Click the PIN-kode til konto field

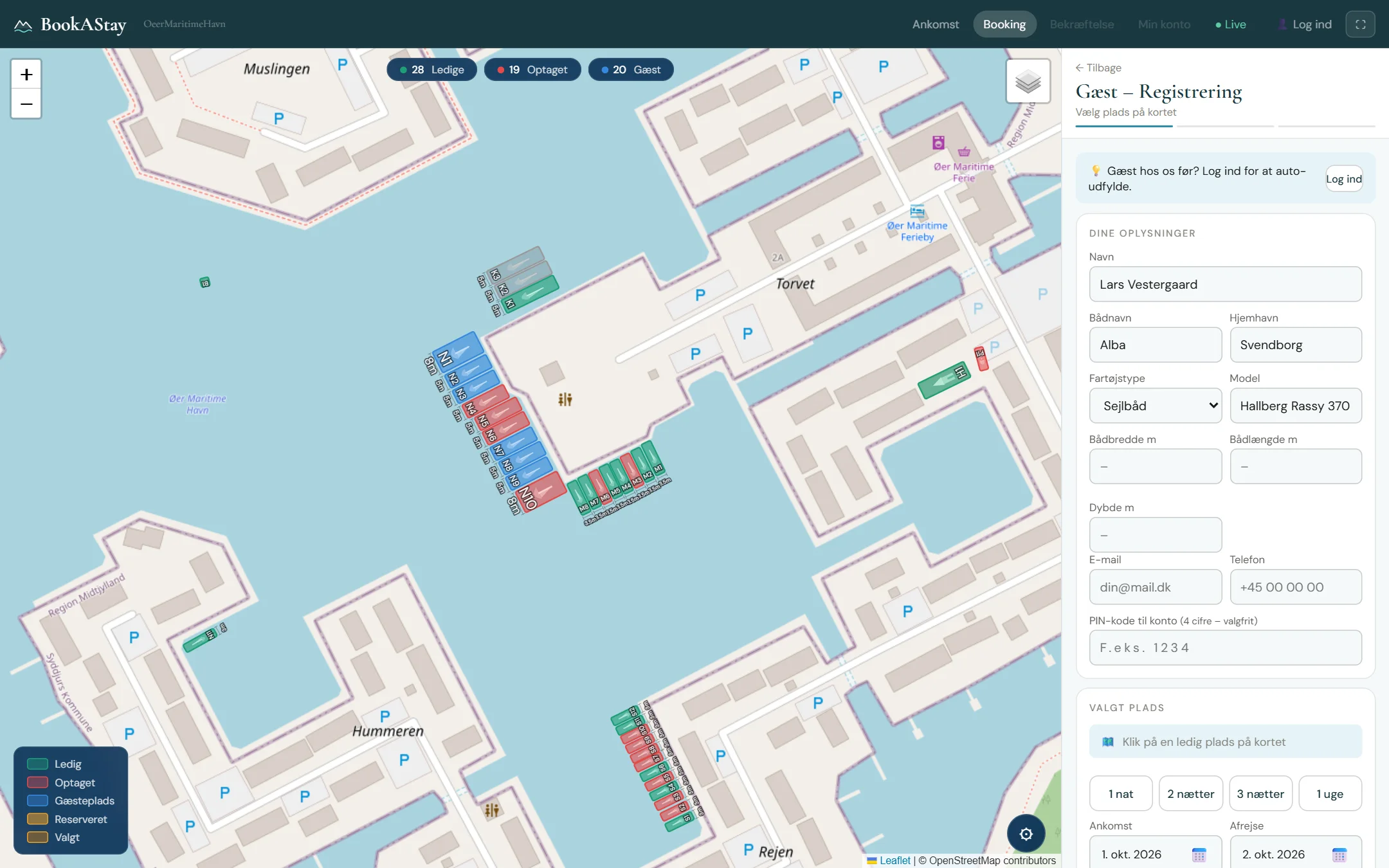[x=1225, y=647]
